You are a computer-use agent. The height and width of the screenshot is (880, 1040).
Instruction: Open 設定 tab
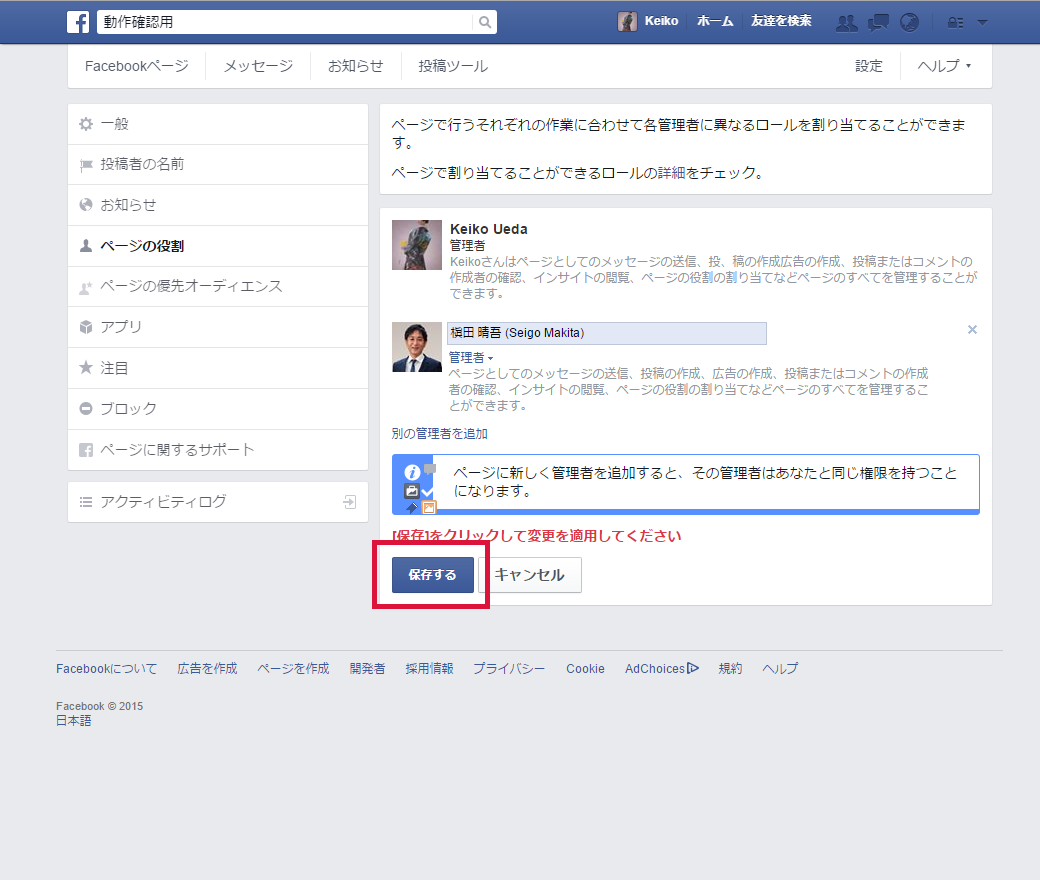(x=869, y=66)
